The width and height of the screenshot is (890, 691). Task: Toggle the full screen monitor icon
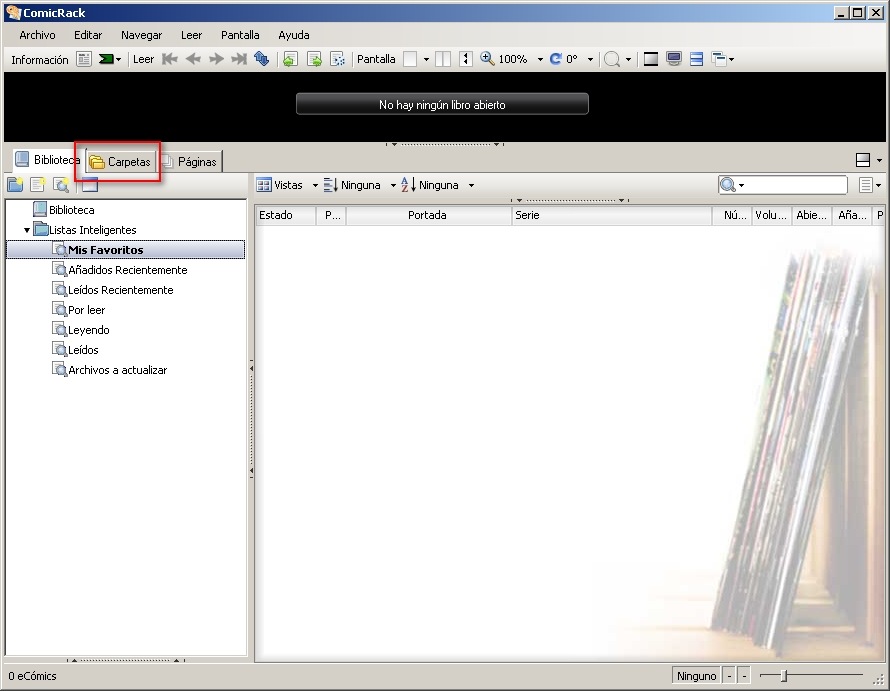click(x=674, y=59)
